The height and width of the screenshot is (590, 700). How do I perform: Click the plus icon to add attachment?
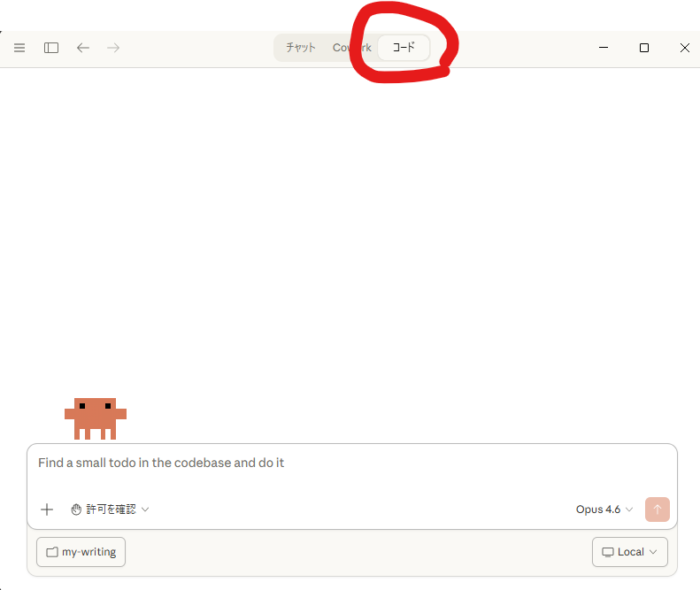(x=47, y=509)
